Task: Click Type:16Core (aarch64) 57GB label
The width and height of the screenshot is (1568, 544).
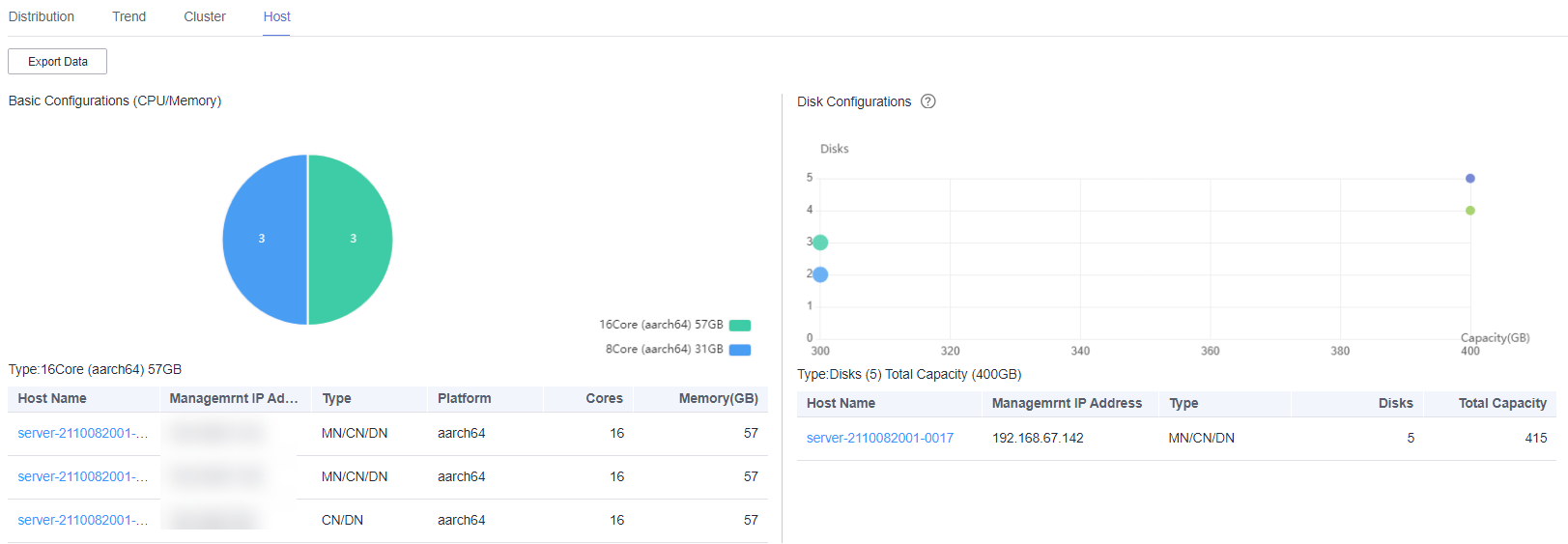Action: [x=95, y=369]
